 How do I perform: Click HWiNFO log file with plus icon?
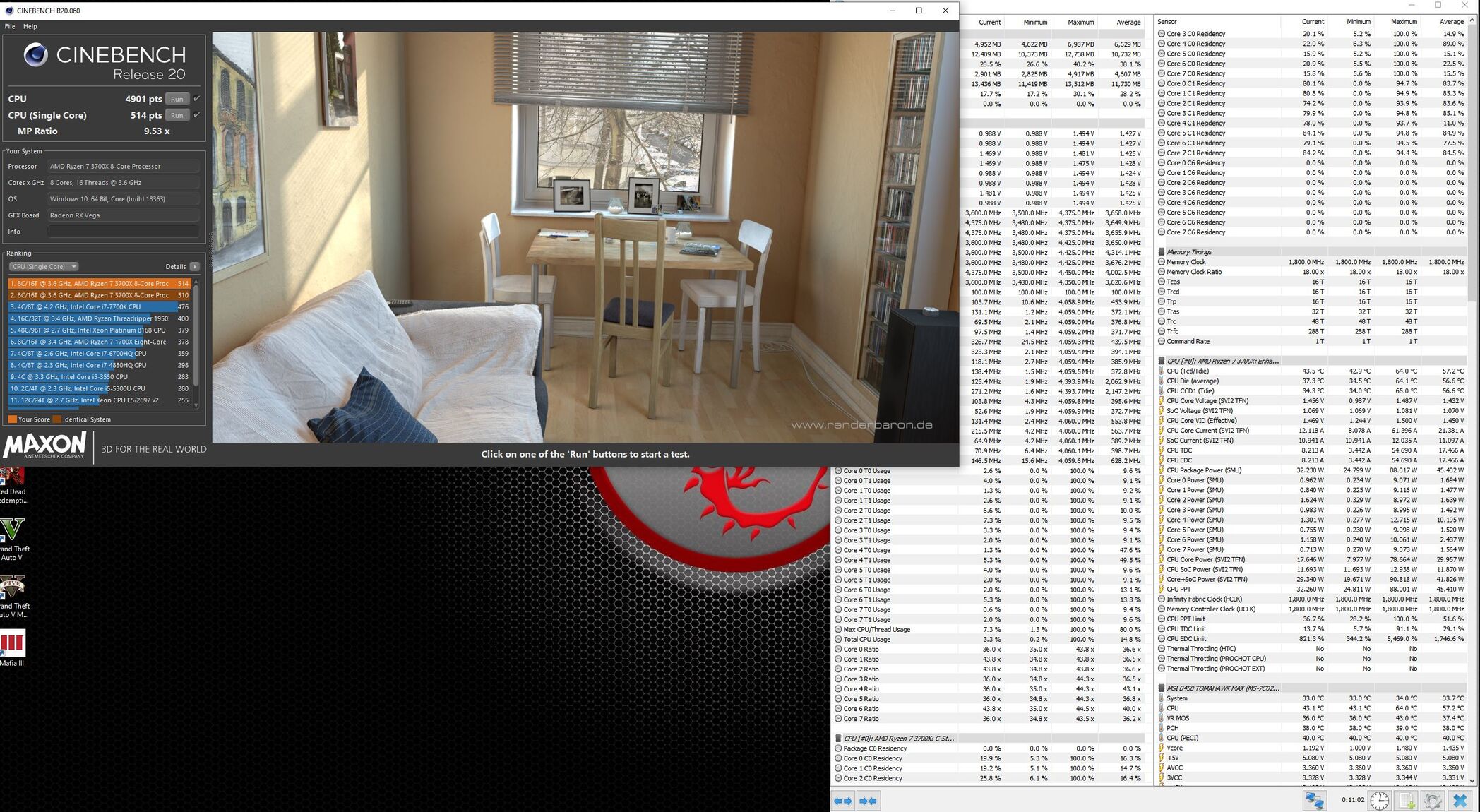[1407, 801]
